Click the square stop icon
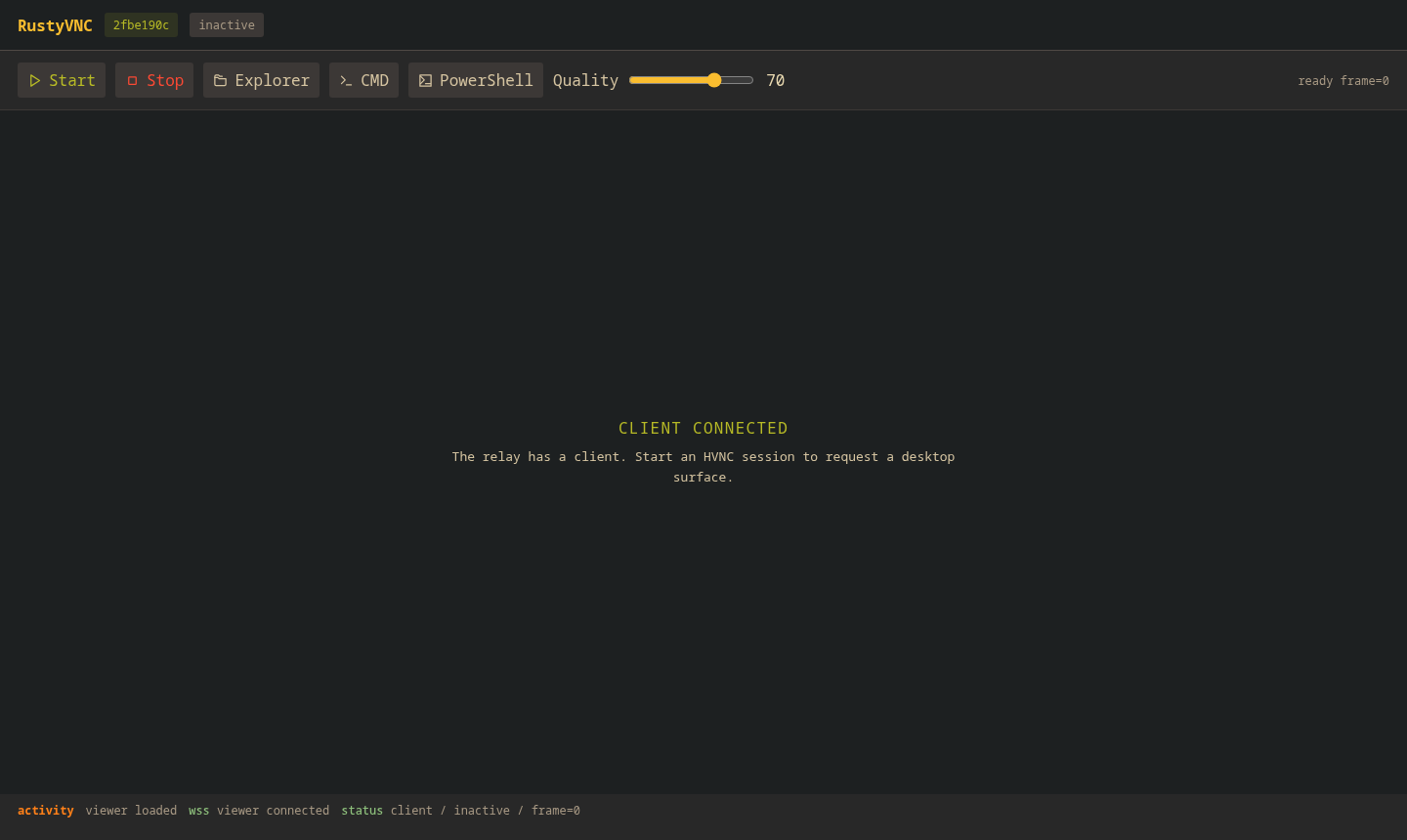Screen dimensions: 1407x840 pyautogui.click(x=133, y=81)
